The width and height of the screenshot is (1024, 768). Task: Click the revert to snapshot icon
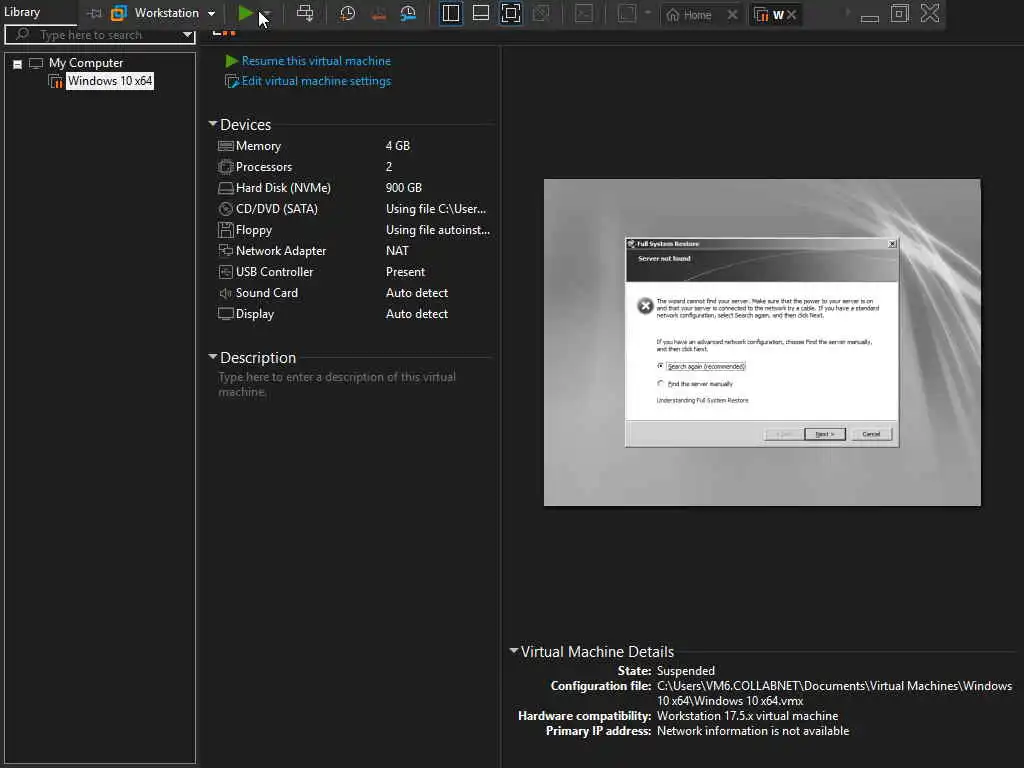(x=378, y=13)
